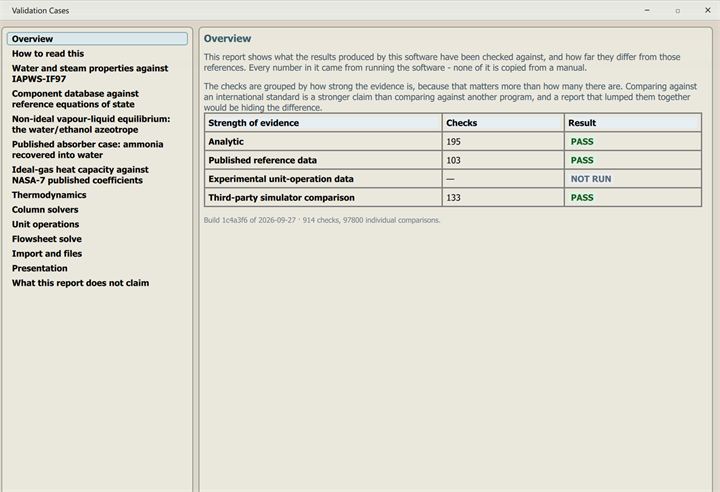Click the Validation Cases window title
Screen dimensions: 720x492
click(x=40, y=11)
